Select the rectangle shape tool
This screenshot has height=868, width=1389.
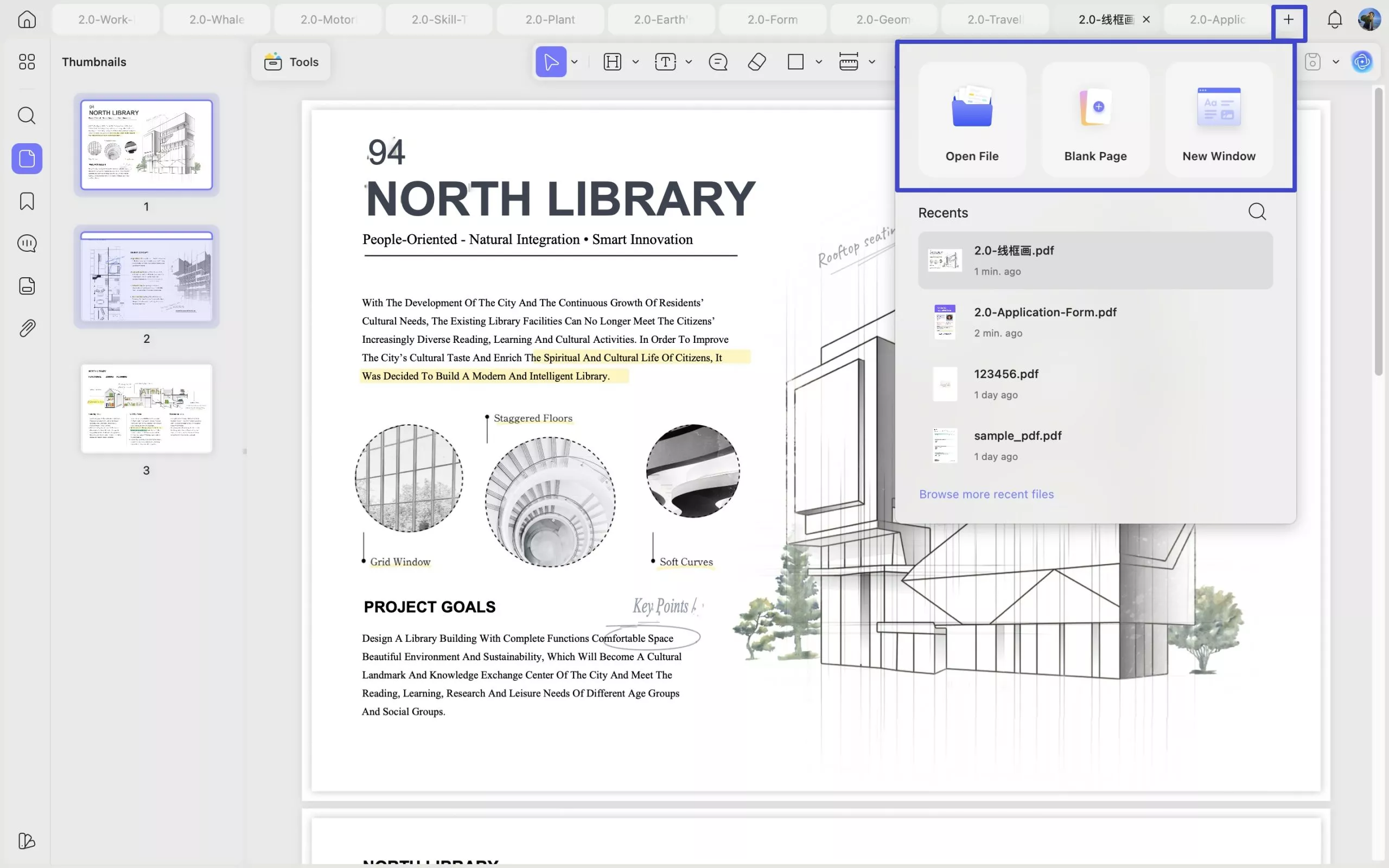[x=795, y=61]
